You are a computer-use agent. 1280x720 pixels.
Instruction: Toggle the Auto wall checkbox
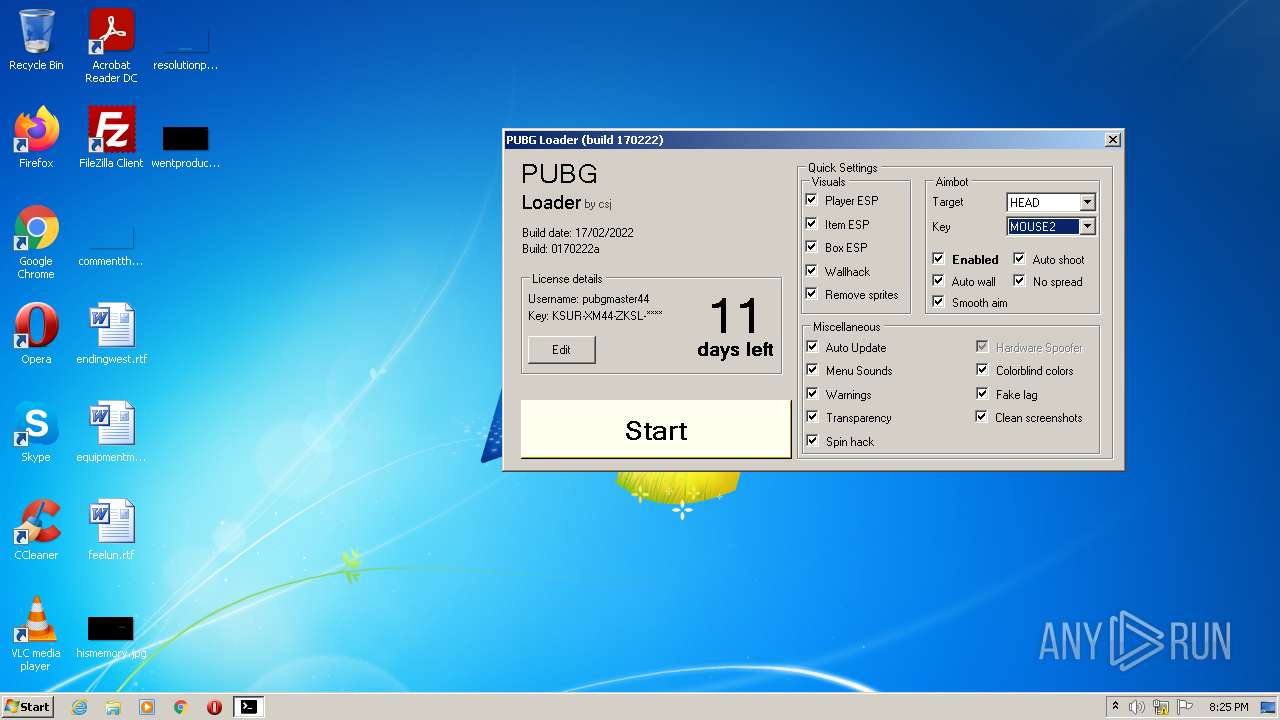click(x=938, y=281)
